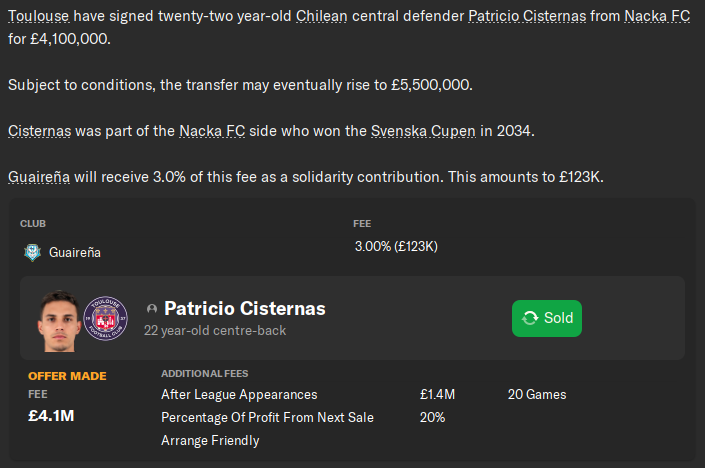Click the Guaireña club badge icon
The image size is (705, 468).
click(x=32, y=253)
